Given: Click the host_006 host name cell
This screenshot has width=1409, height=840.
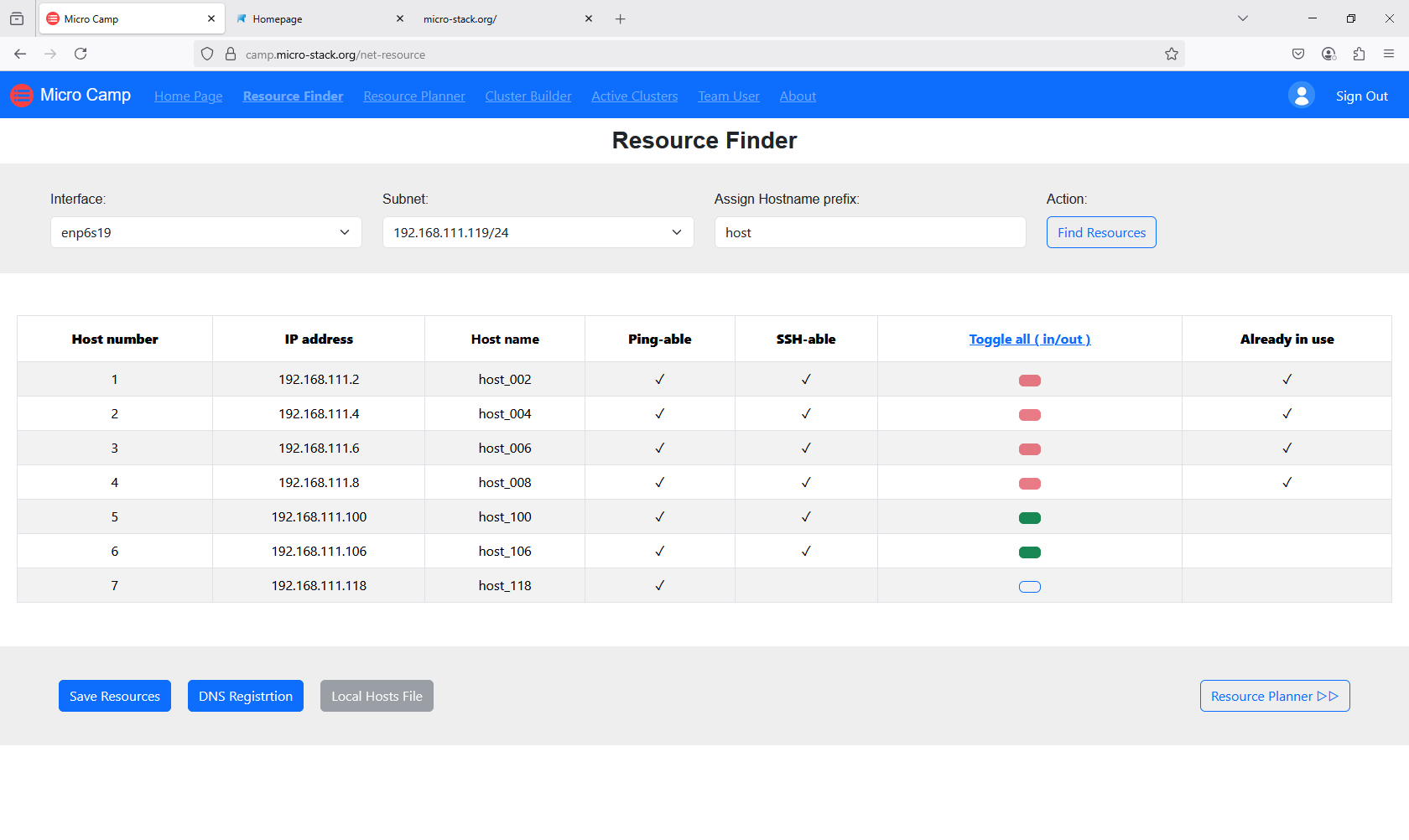Looking at the screenshot, I should (x=505, y=449).
